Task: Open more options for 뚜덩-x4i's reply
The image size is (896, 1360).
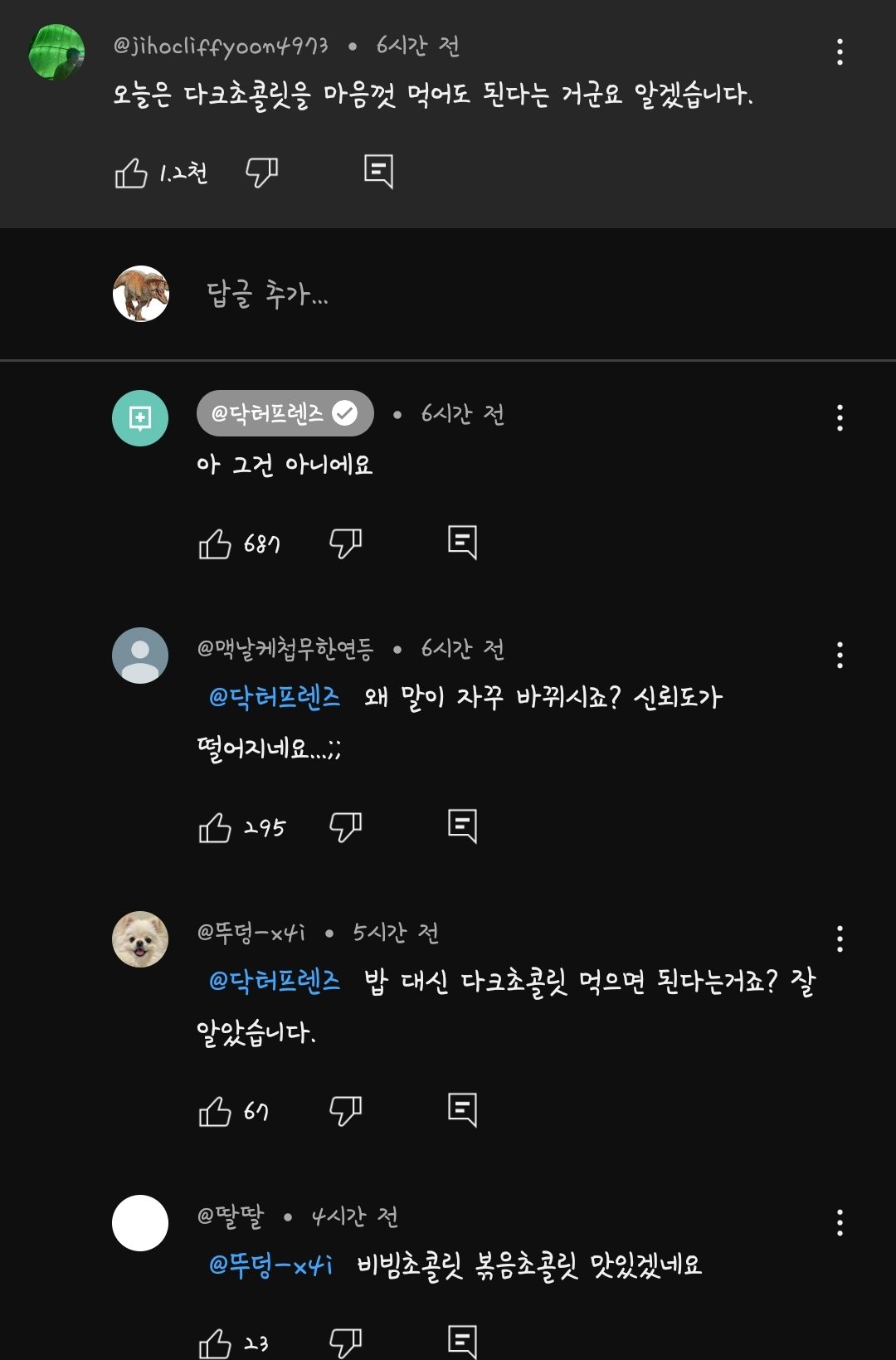Action: point(840,939)
